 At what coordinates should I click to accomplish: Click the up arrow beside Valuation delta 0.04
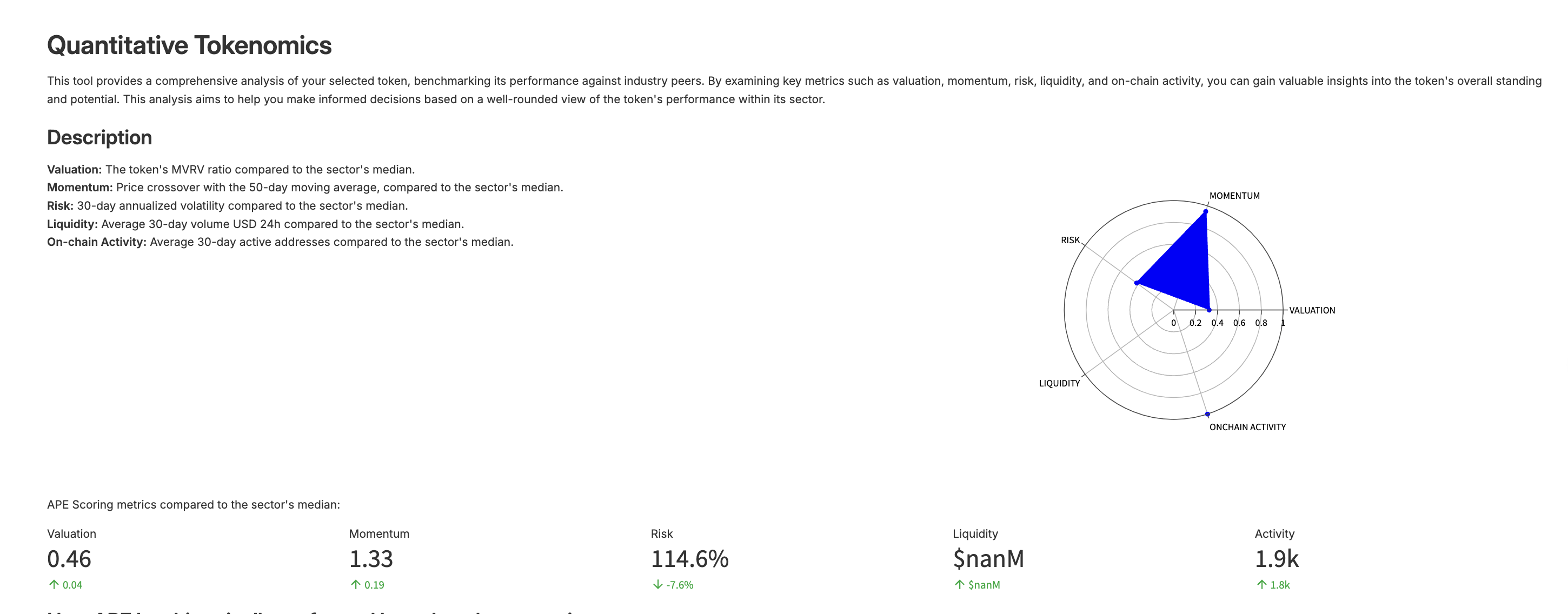click(54, 585)
